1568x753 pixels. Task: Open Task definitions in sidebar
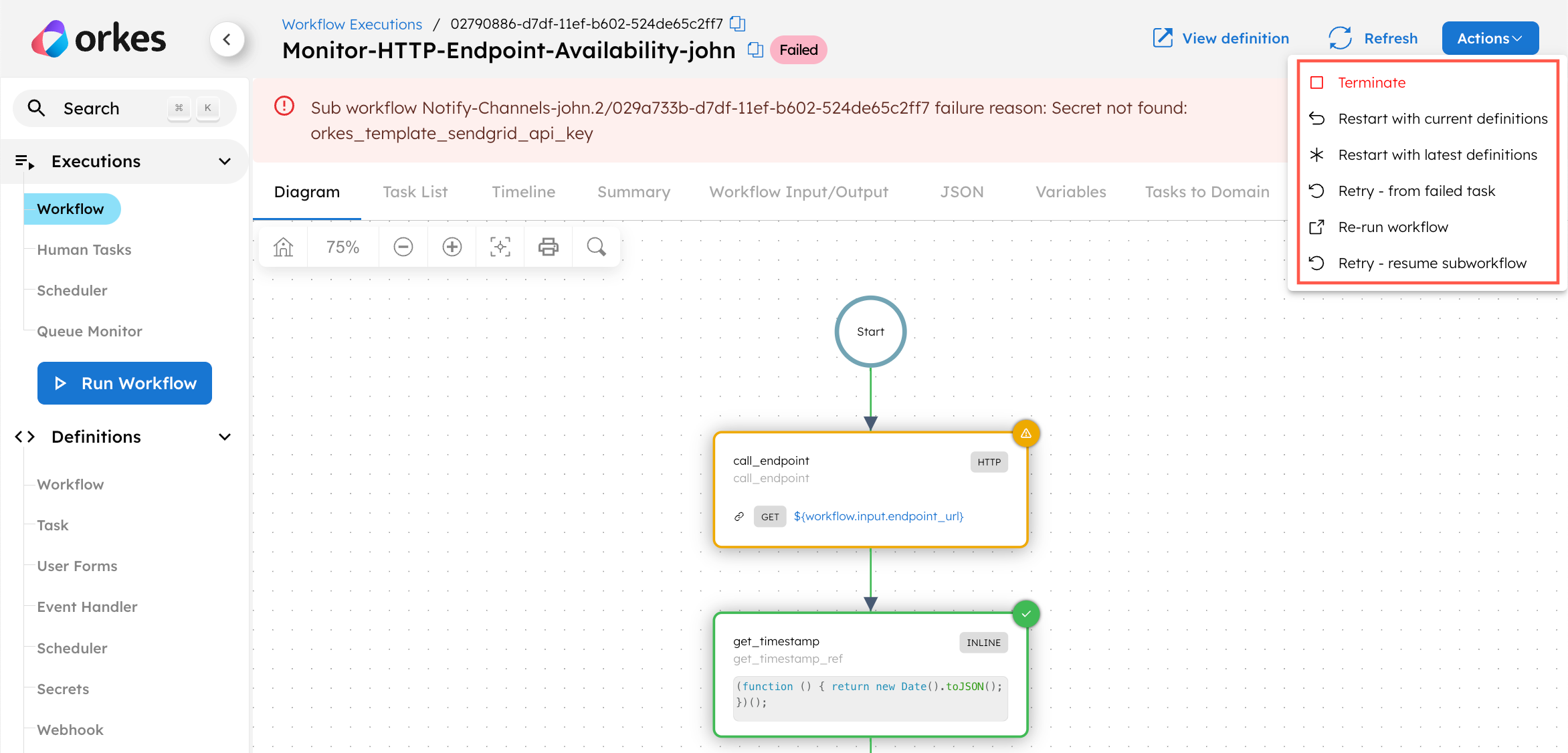[x=53, y=526]
